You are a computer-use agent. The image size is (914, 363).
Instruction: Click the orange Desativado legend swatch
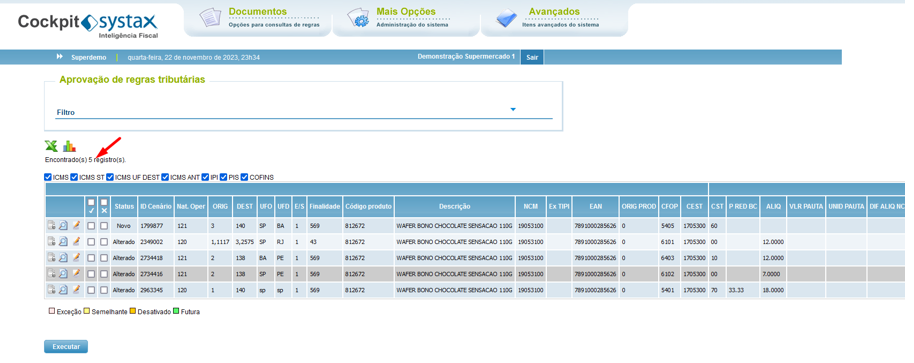132,312
